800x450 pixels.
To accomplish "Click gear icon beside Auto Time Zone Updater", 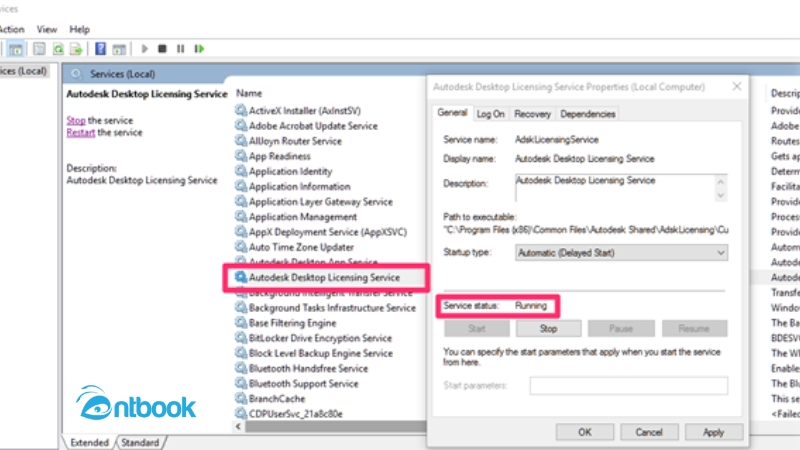I will [x=240, y=246].
